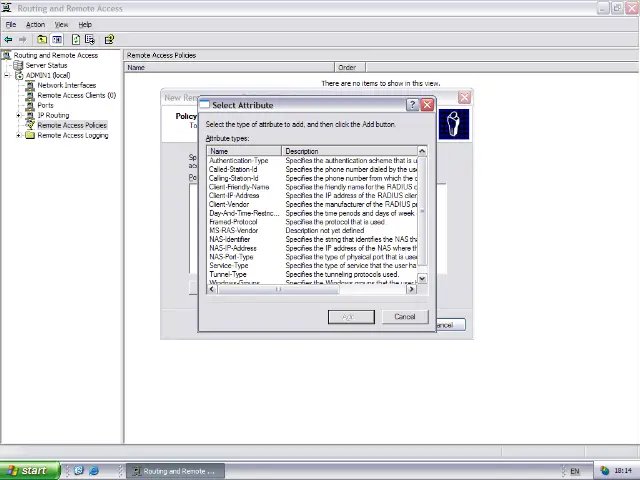Sort attributes by the dialog's Name column header
Viewport: 640px width, 480px height.
point(244,151)
